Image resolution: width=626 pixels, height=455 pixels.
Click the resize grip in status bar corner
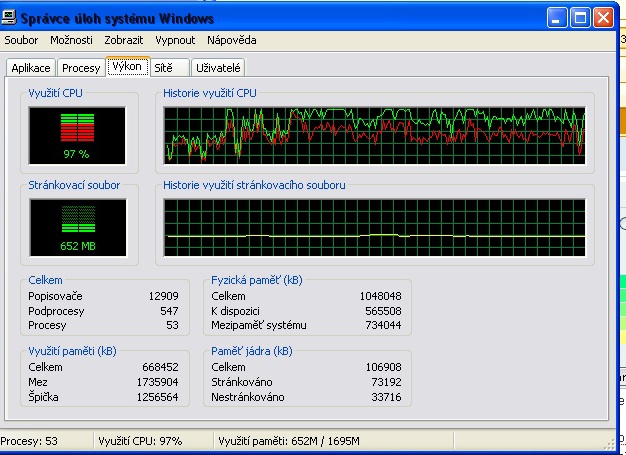coord(610,444)
